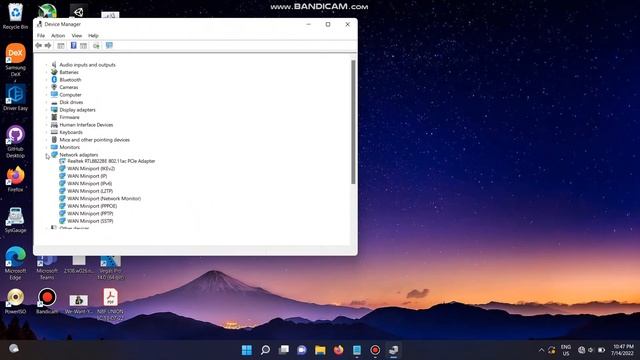Click the Chat taskbar icon

coord(302,350)
